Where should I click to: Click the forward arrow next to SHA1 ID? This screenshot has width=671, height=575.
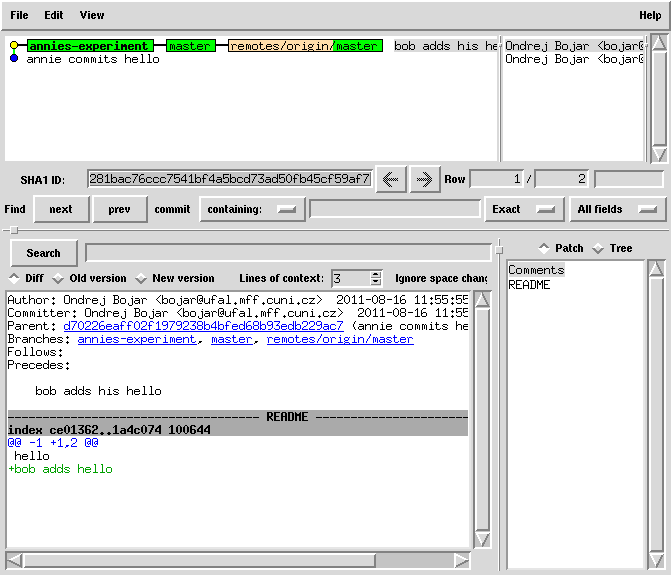tap(424, 179)
